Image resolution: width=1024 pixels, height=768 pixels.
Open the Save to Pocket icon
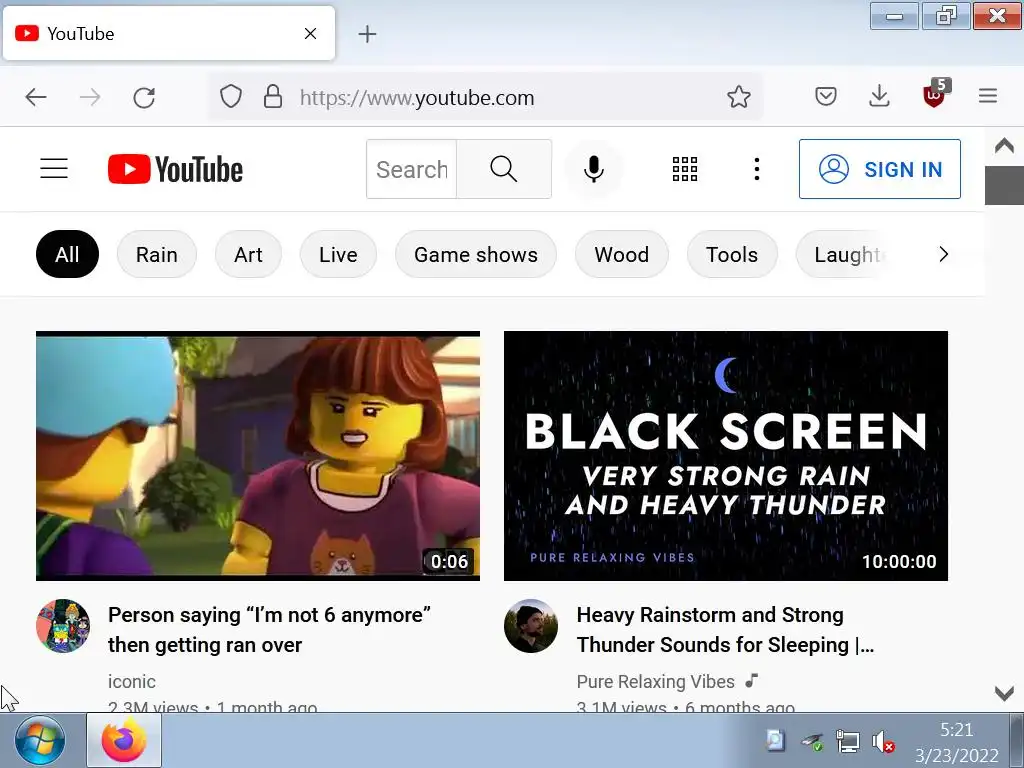[826, 97]
